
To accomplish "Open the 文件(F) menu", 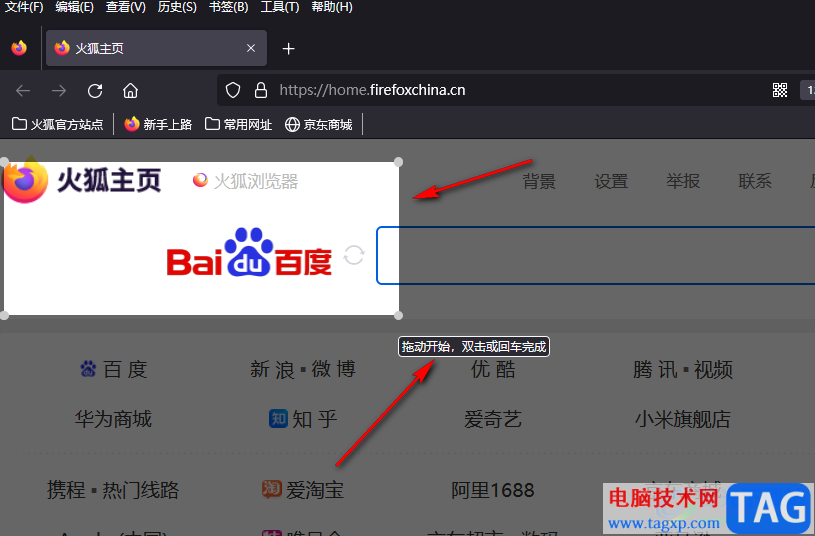I will (x=24, y=7).
